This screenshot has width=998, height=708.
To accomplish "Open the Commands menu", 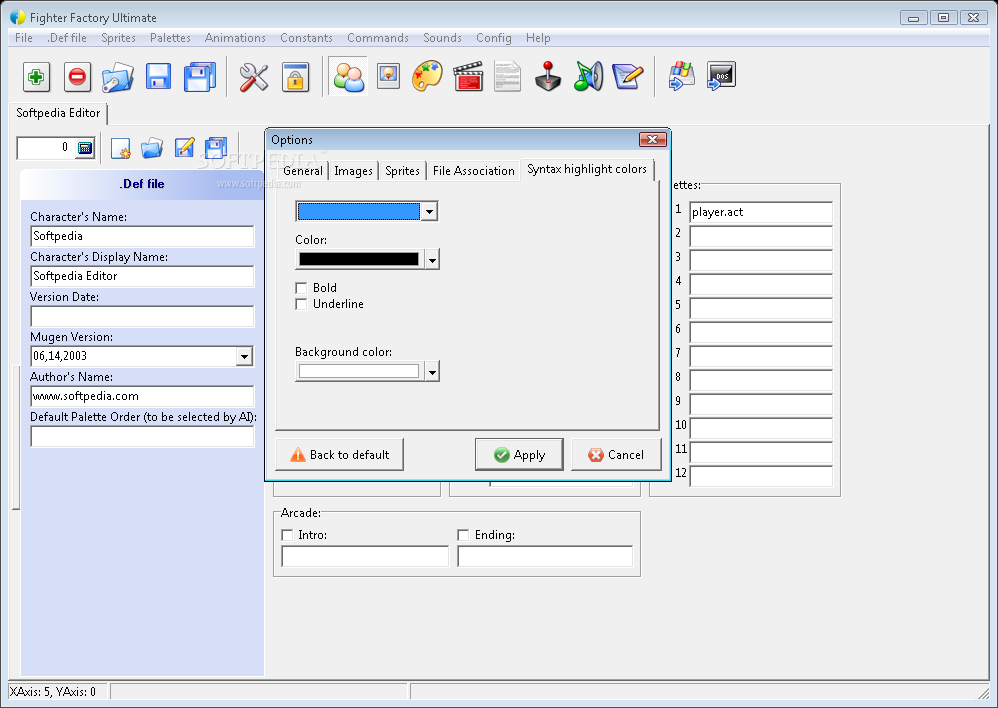I will pos(377,38).
